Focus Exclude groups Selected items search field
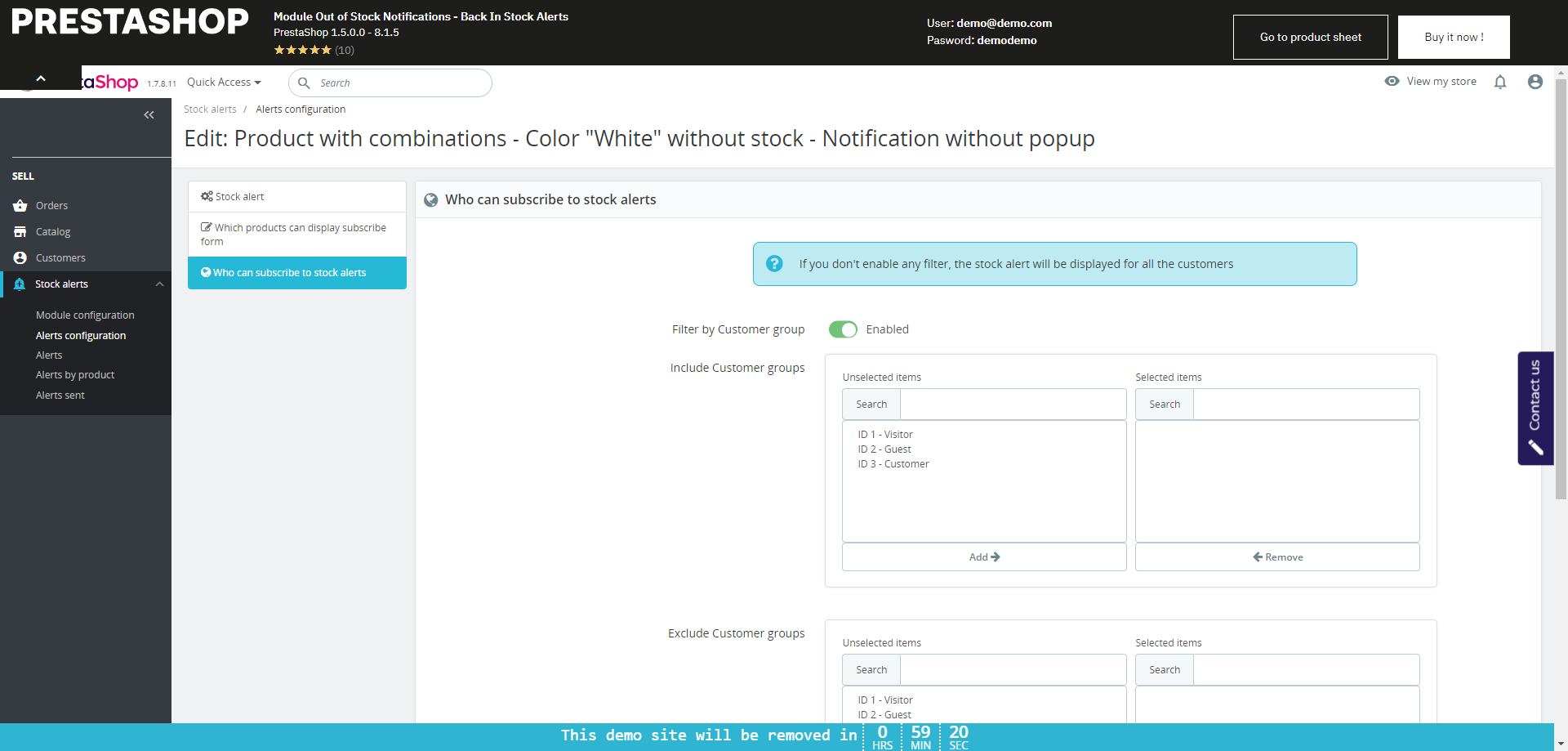Image resolution: width=1568 pixels, height=751 pixels. point(1306,670)
